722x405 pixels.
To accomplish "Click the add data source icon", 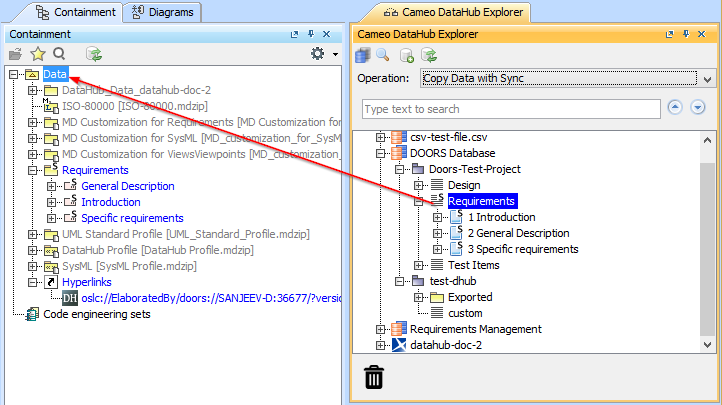I will point(407,56).
